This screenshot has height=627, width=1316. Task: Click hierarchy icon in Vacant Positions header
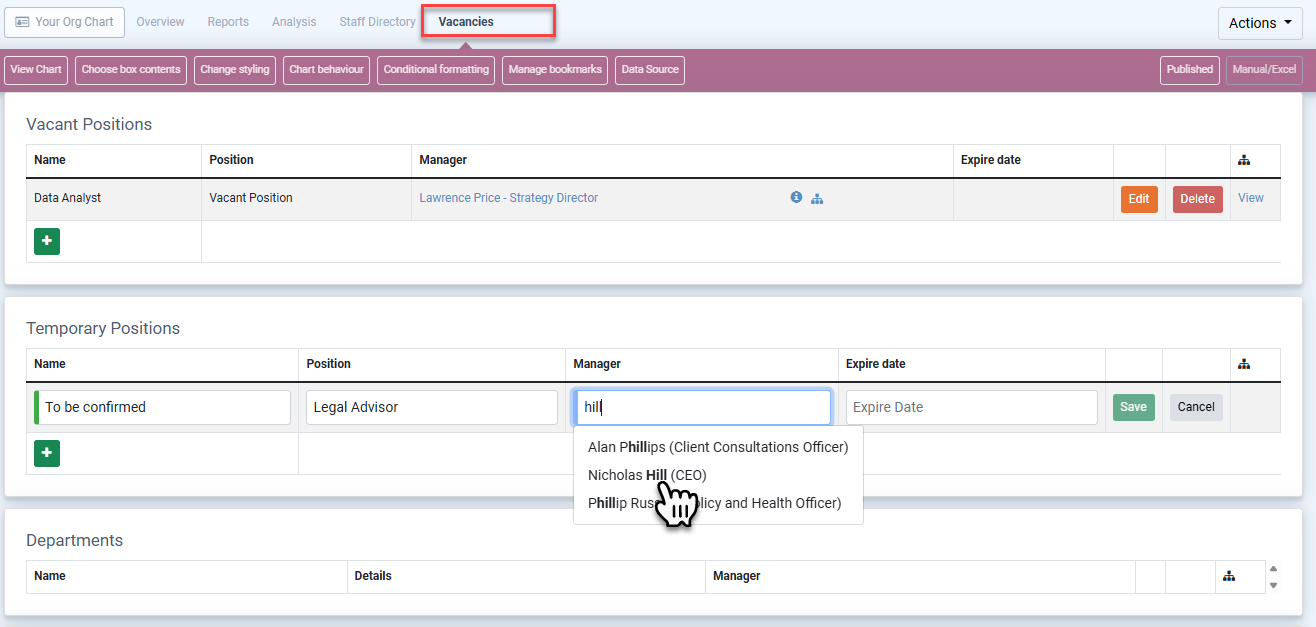1244,160
